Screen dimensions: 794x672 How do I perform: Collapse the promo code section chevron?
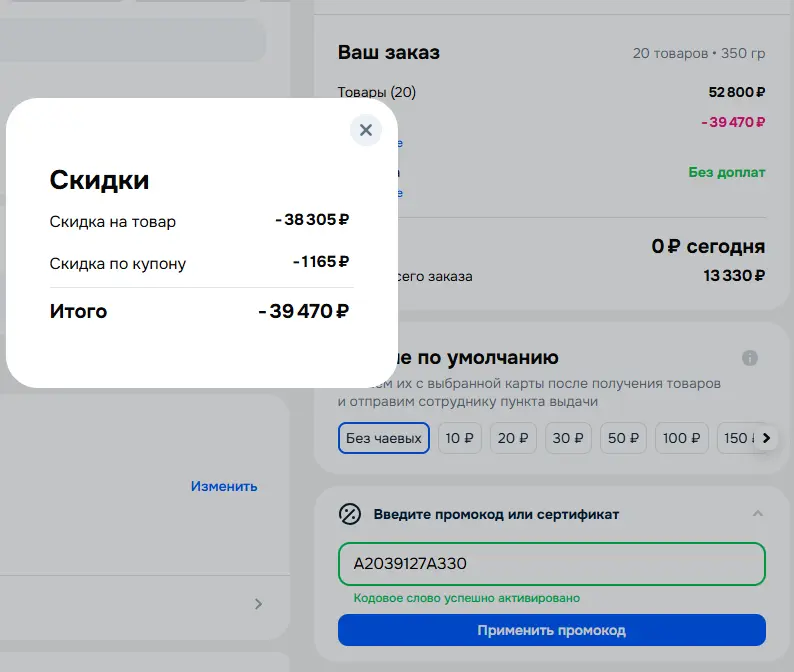(758, 513)
